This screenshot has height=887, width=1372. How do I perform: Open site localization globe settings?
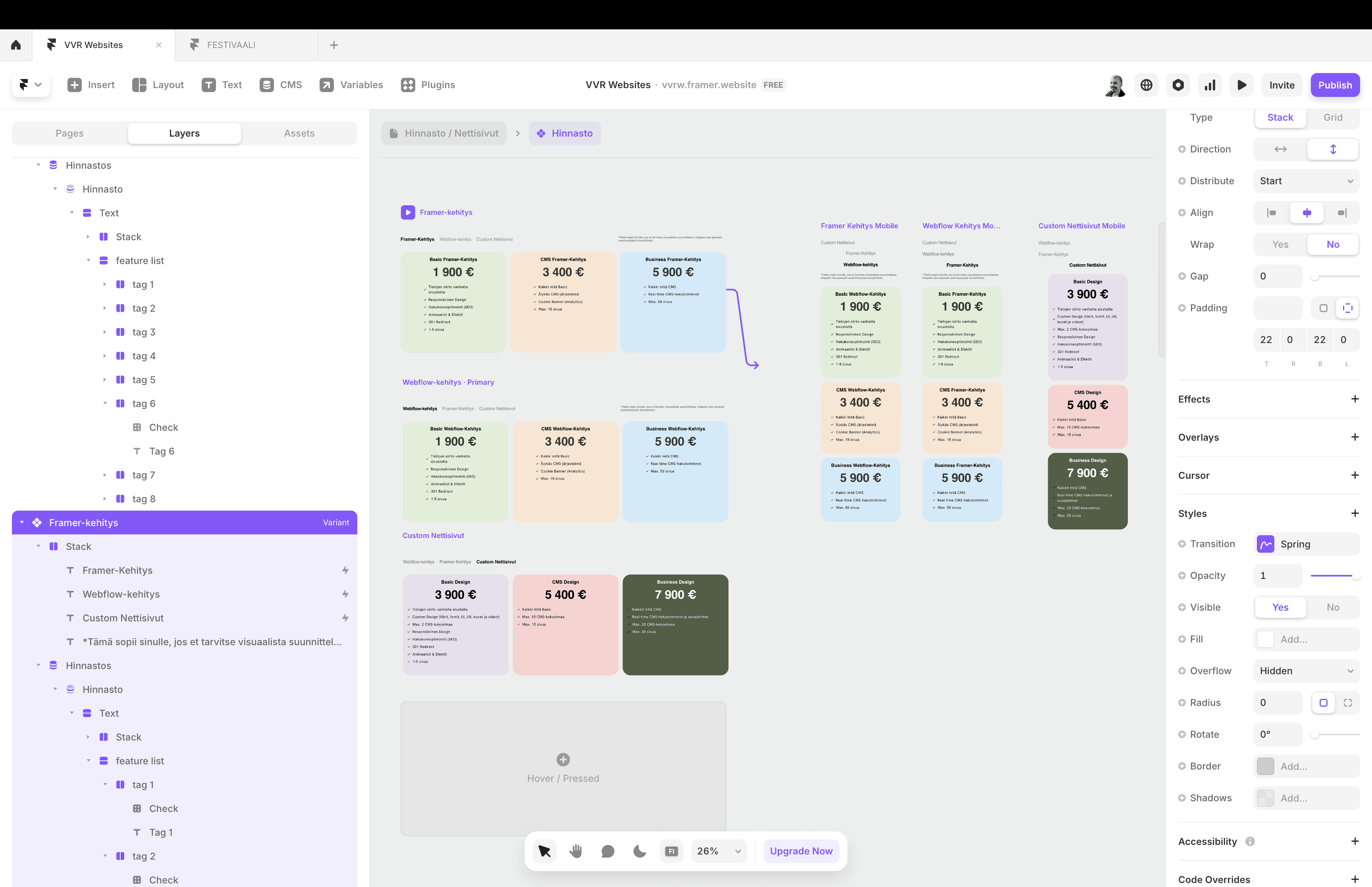pyautogui.click(x=1146, y=85)
